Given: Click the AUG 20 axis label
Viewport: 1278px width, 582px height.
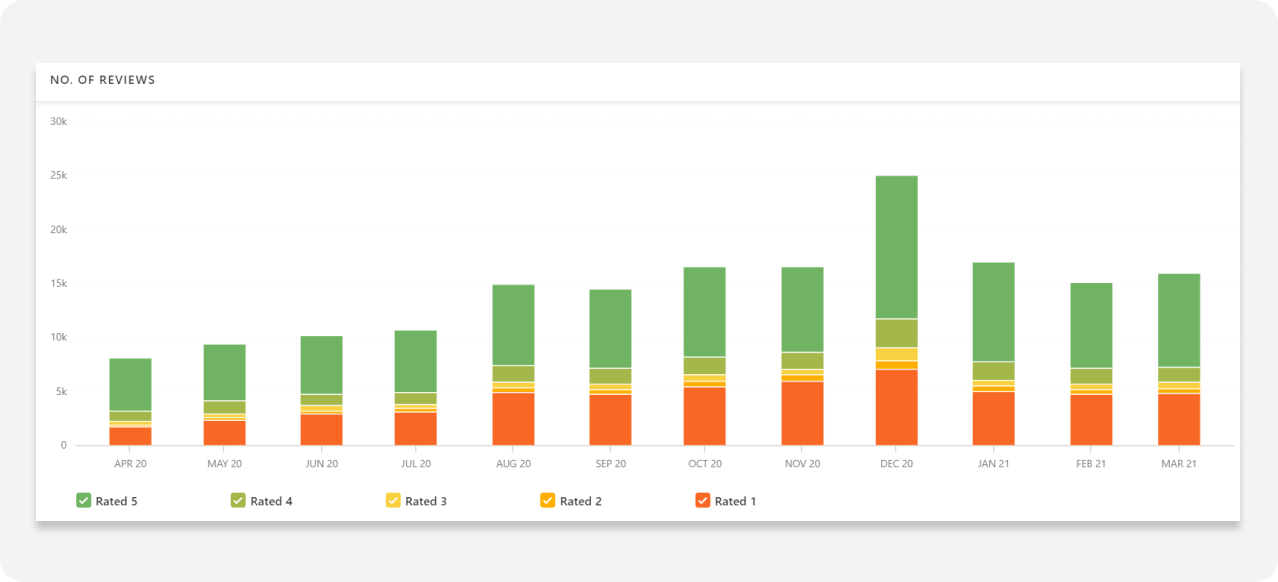Looking at the screenshot, I should click(513, 464).
